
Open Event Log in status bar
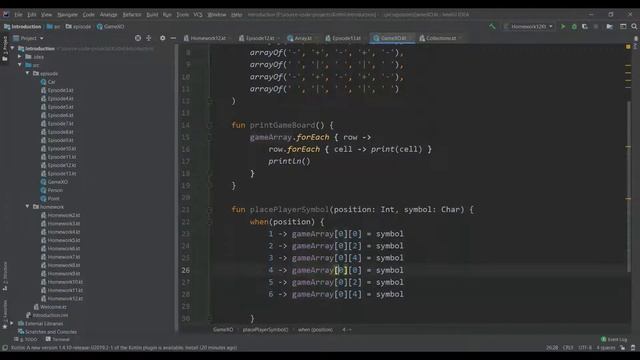[x=614, y=340]
